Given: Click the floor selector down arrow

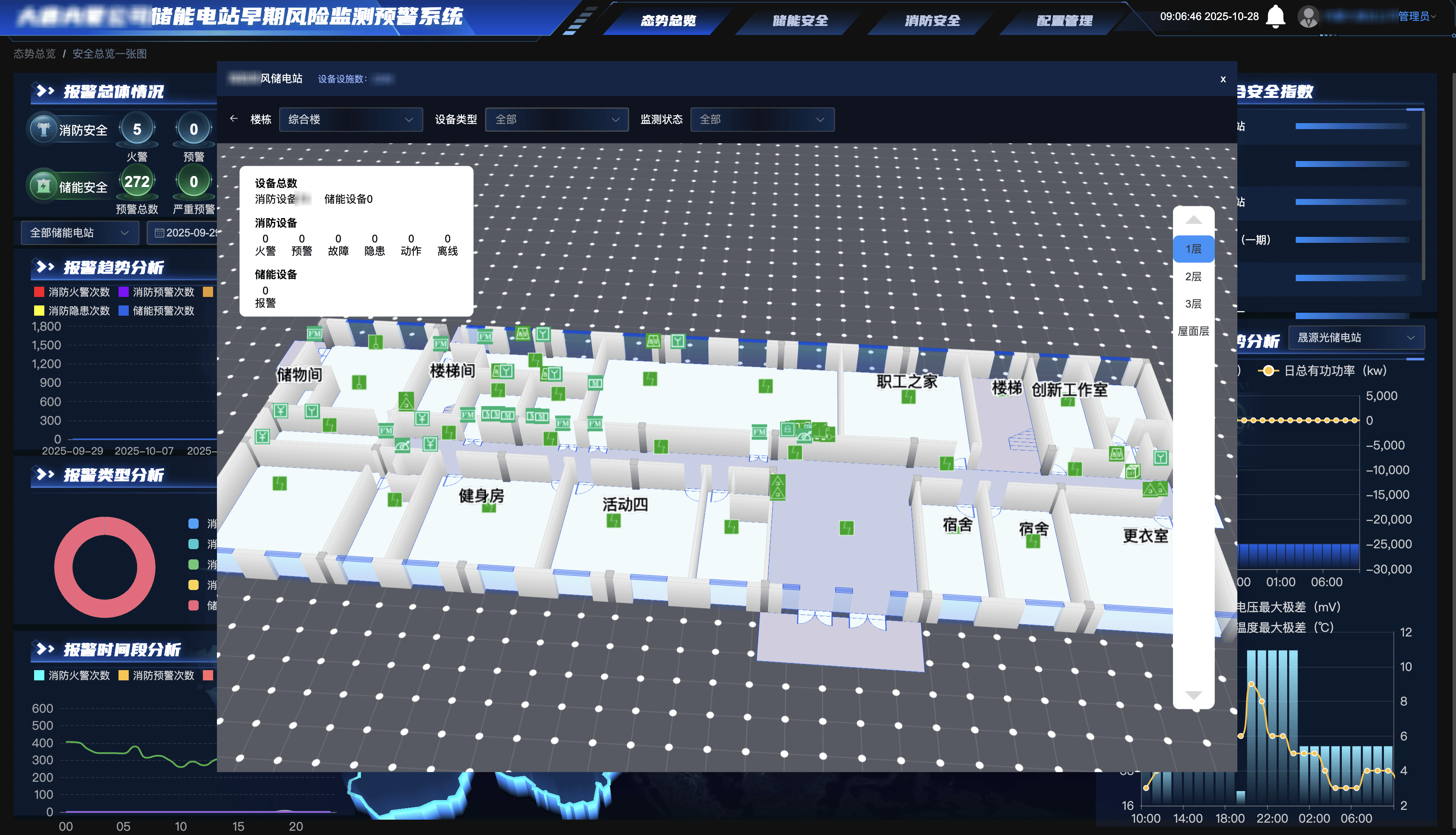Looking at the screenshot, I should [x=1193, y=695].
